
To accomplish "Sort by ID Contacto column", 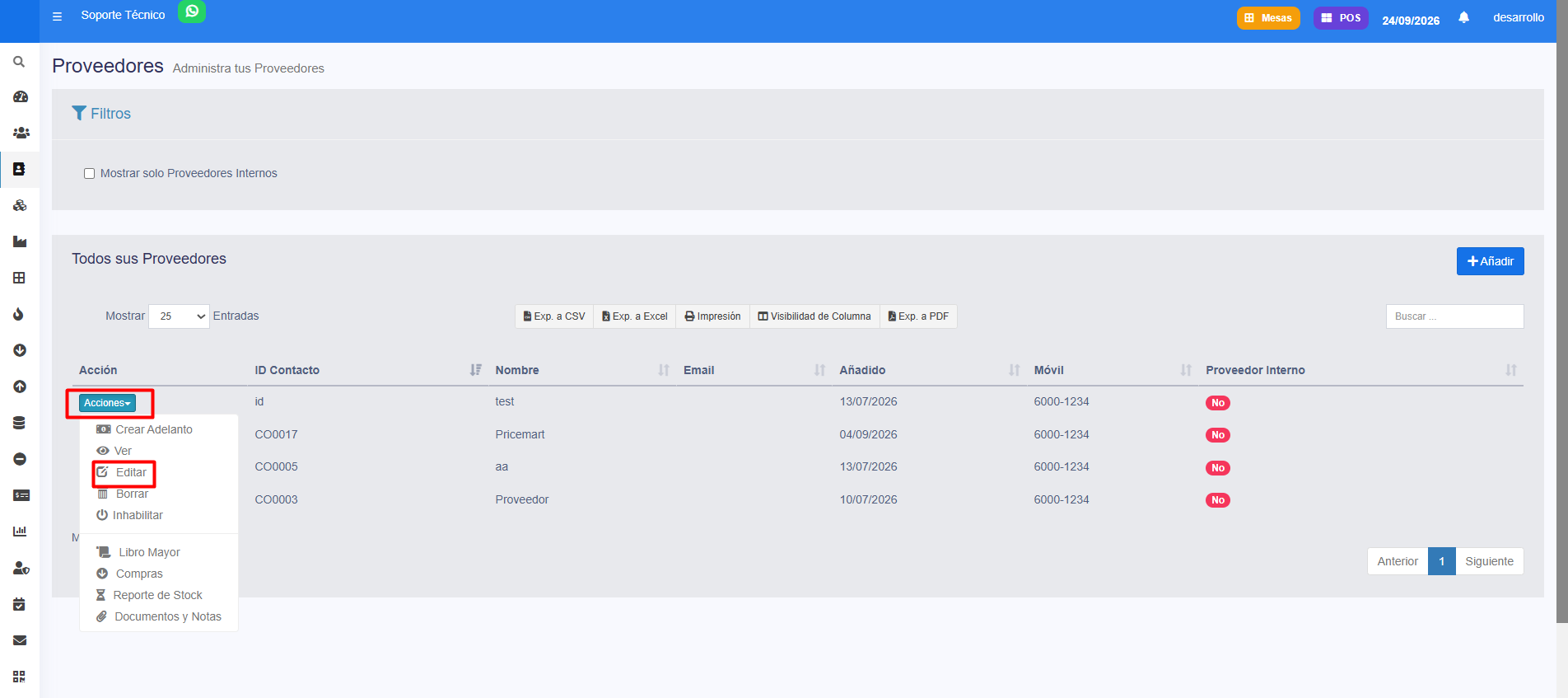I will tap(367, 370).
